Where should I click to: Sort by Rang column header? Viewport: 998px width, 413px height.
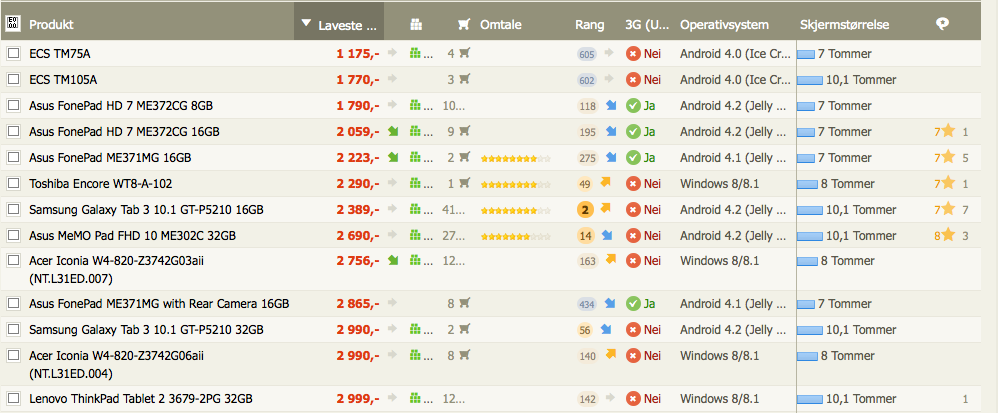589,25
